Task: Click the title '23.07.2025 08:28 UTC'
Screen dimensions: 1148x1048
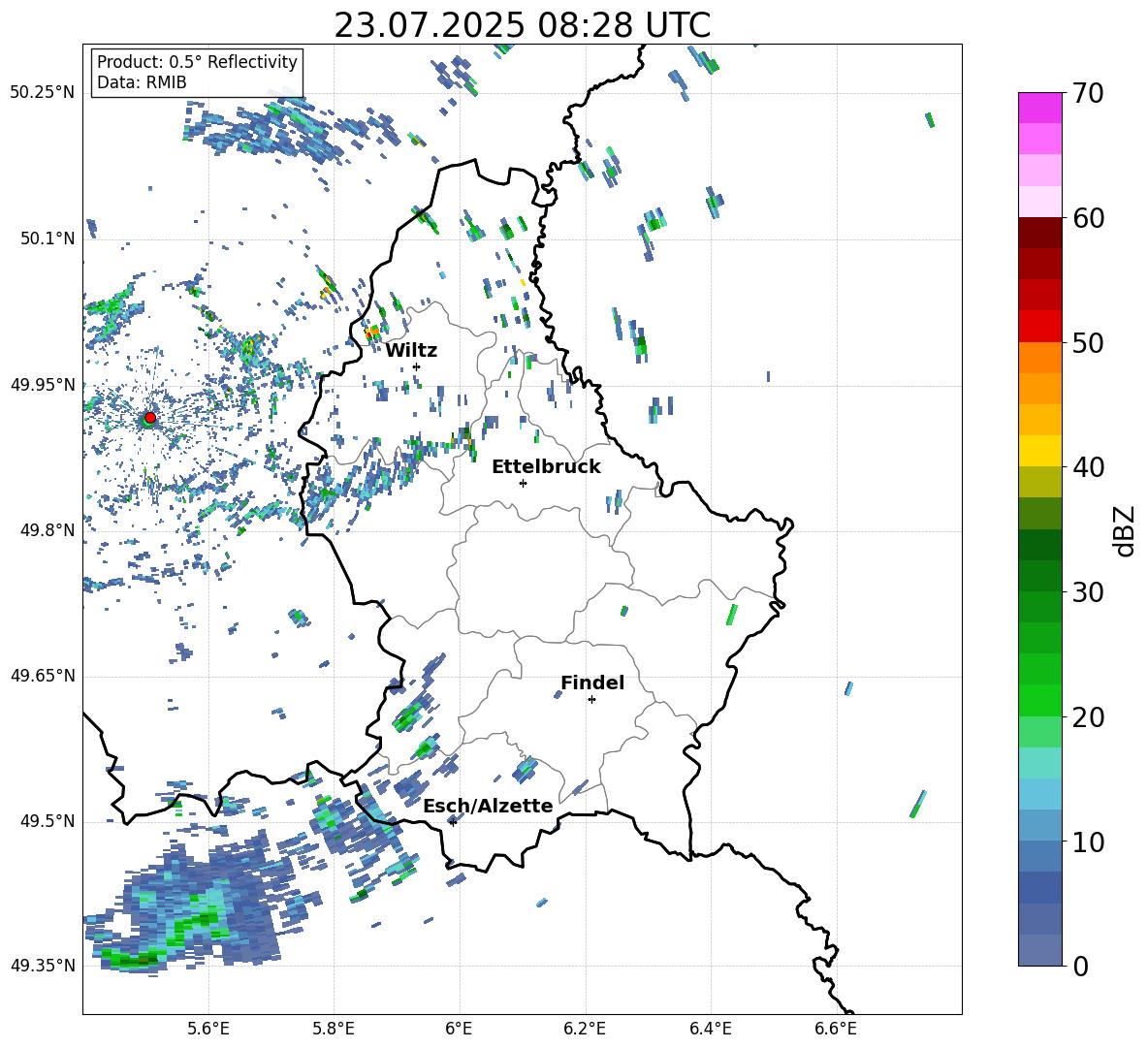Action: coord(522,25)
